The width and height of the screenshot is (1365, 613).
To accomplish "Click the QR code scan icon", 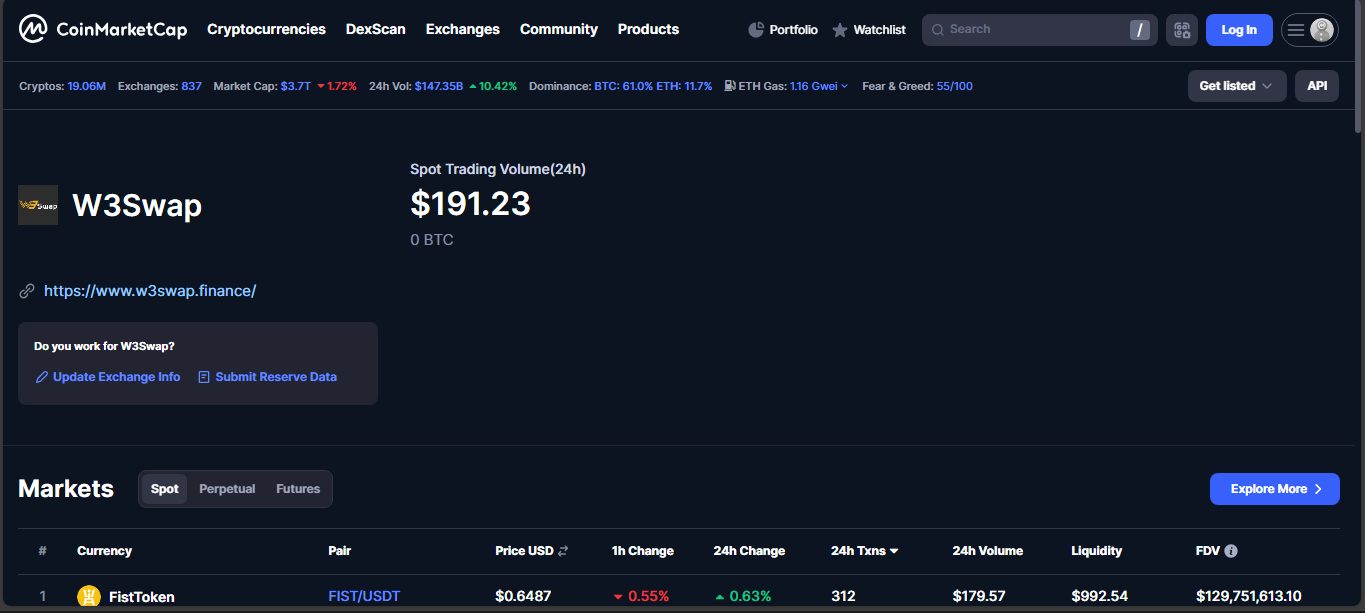I will click(1182, 30).
